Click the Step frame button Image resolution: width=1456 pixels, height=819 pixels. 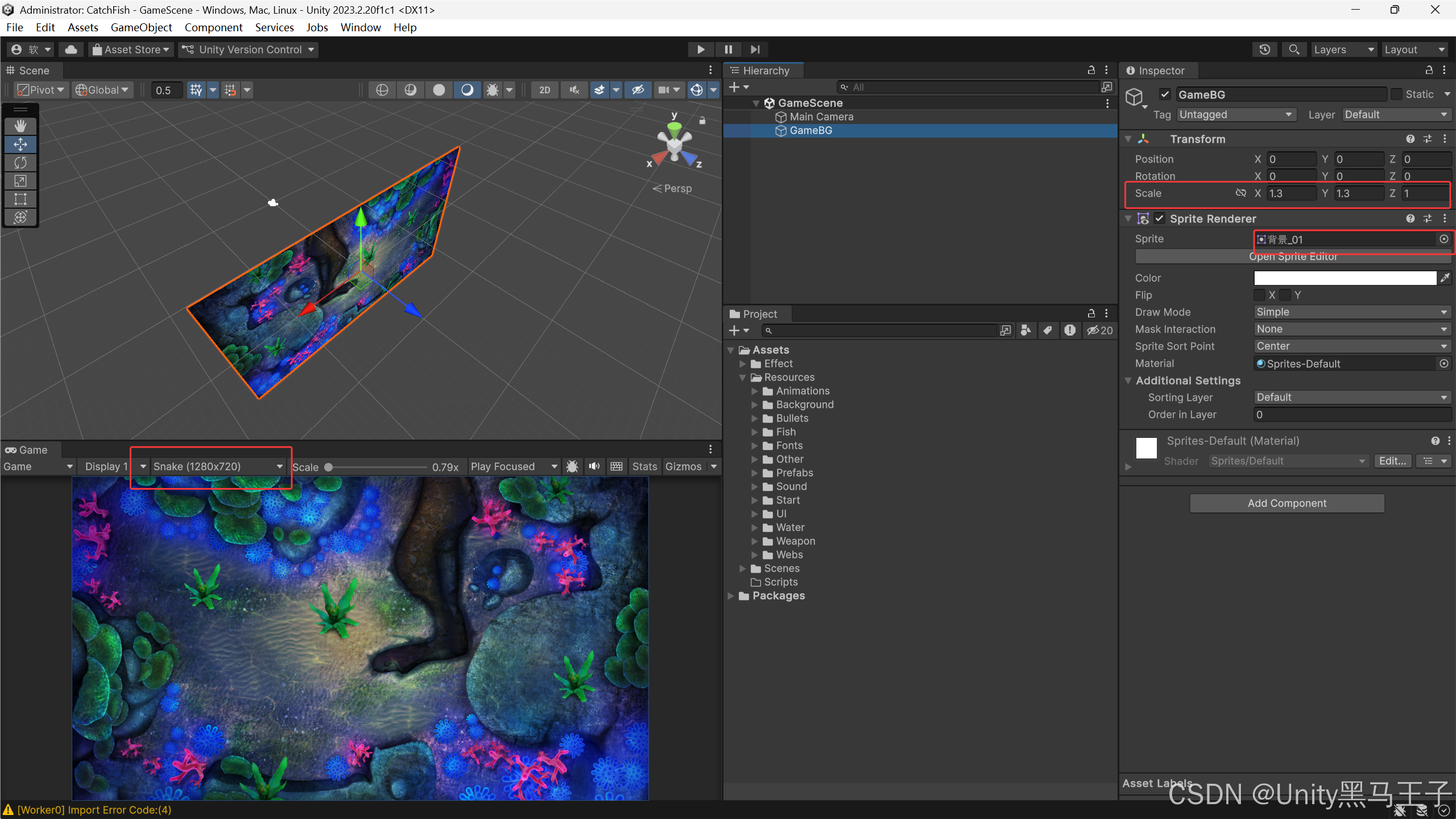point(755,49)
